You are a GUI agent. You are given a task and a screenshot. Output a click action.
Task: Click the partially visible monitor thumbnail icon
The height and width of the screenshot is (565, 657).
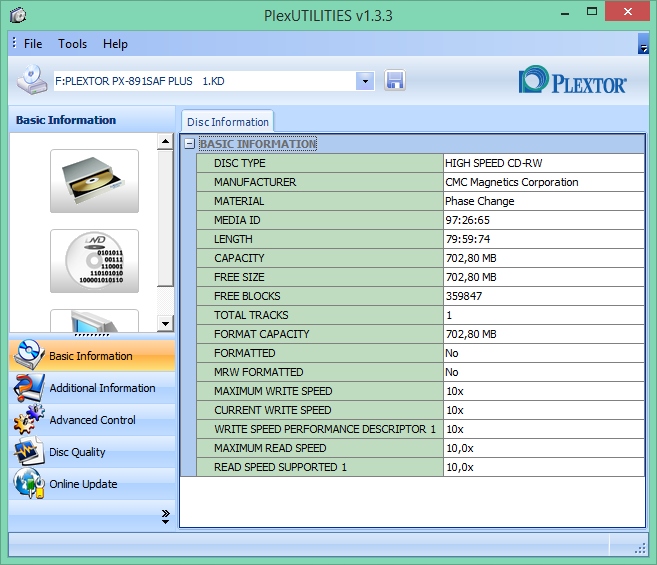94,321
